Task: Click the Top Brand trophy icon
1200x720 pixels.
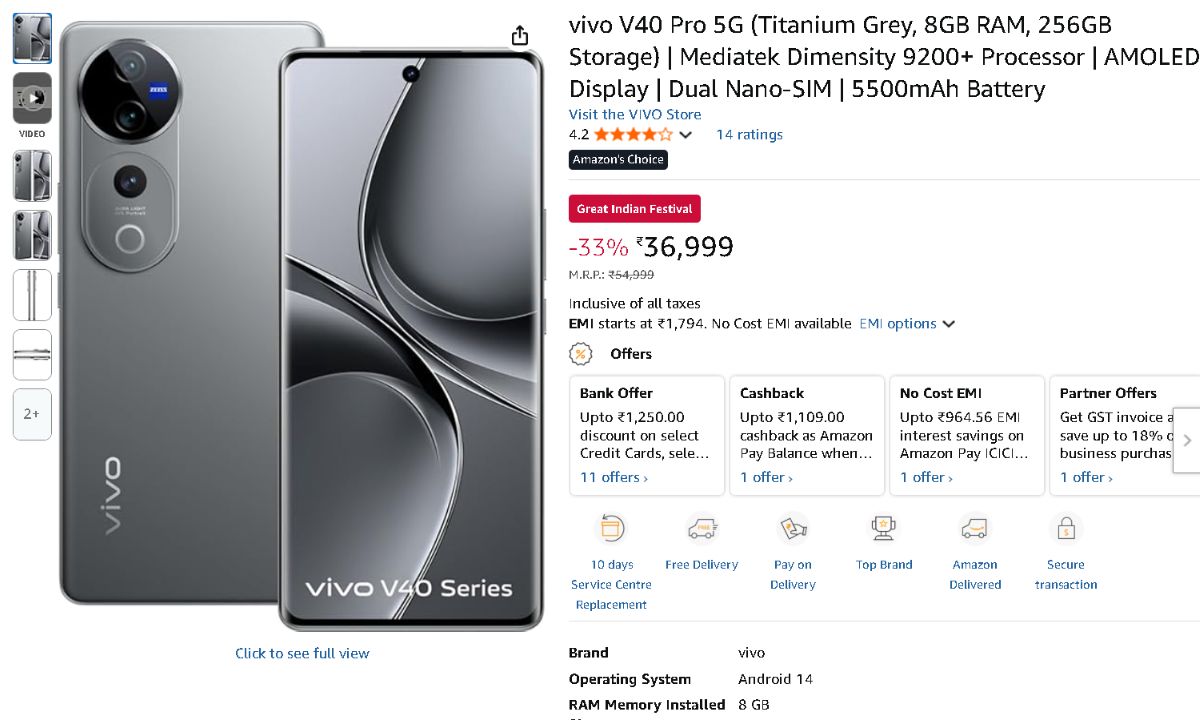Action: coord(884,528)
